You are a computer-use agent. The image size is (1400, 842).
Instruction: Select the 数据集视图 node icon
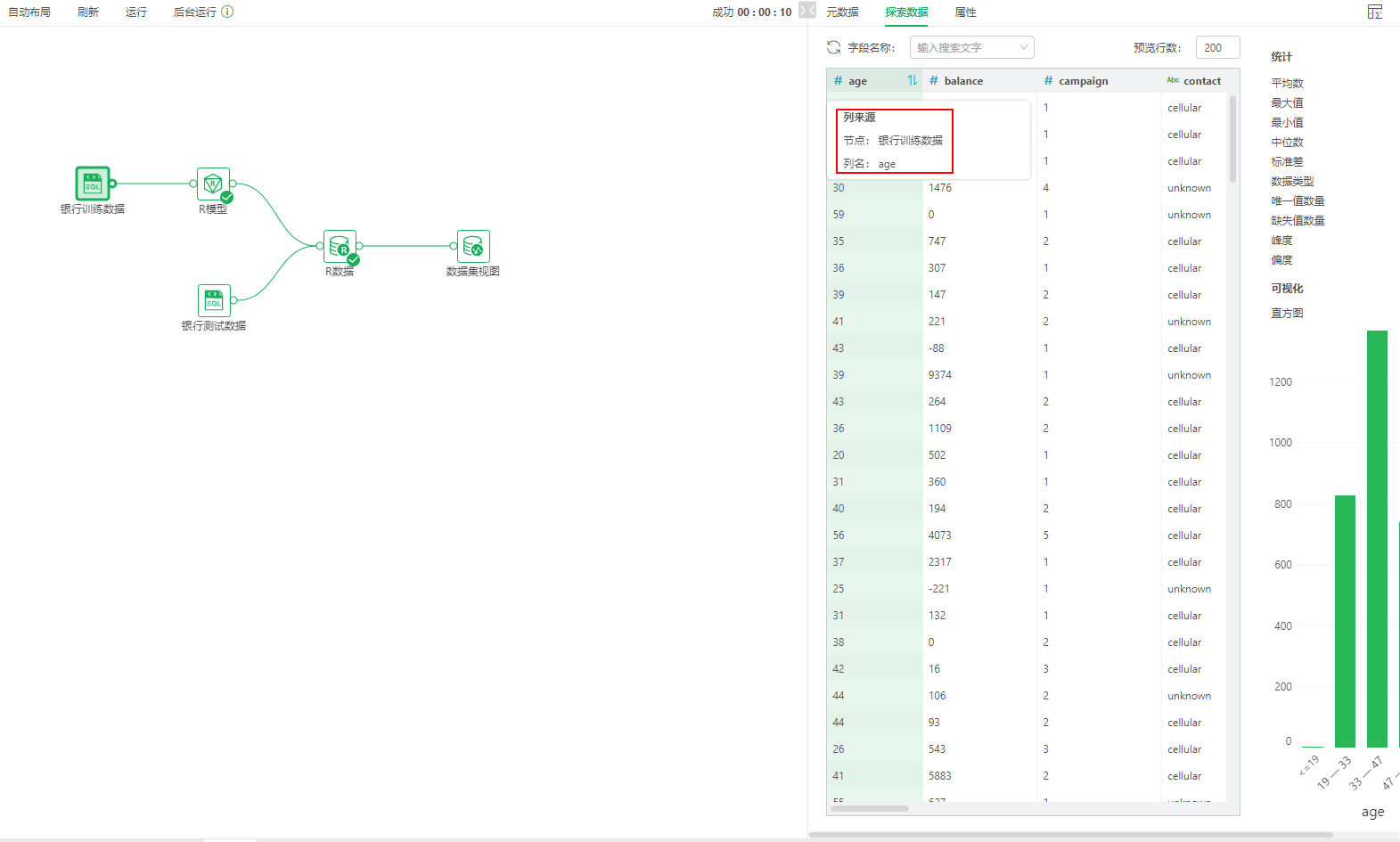[473, 246]
